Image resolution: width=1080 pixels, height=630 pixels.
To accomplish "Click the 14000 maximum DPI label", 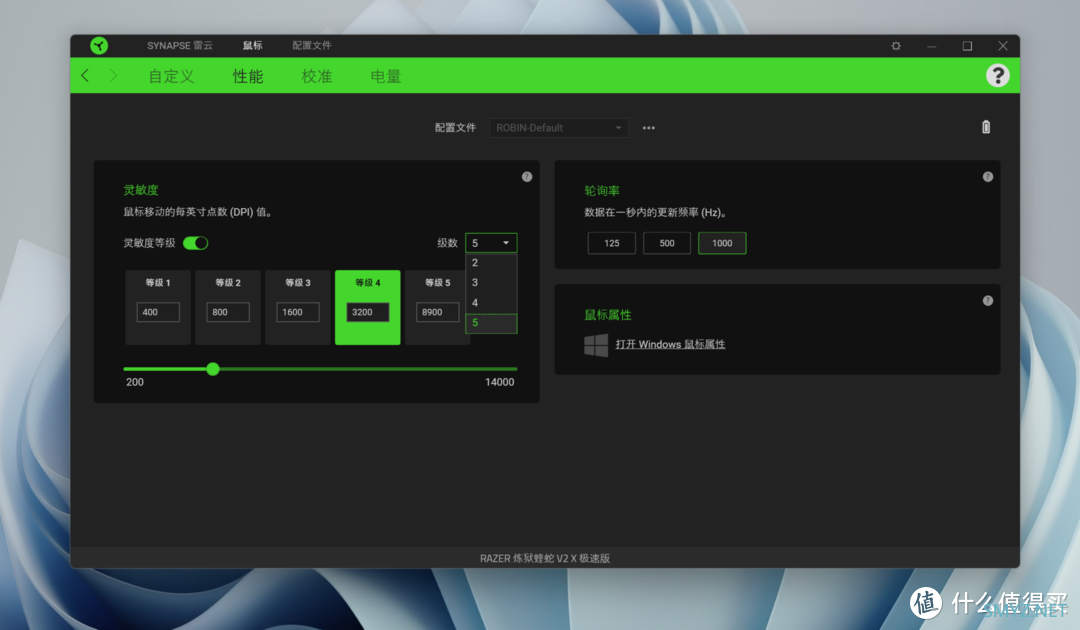I will pos(499,382).
